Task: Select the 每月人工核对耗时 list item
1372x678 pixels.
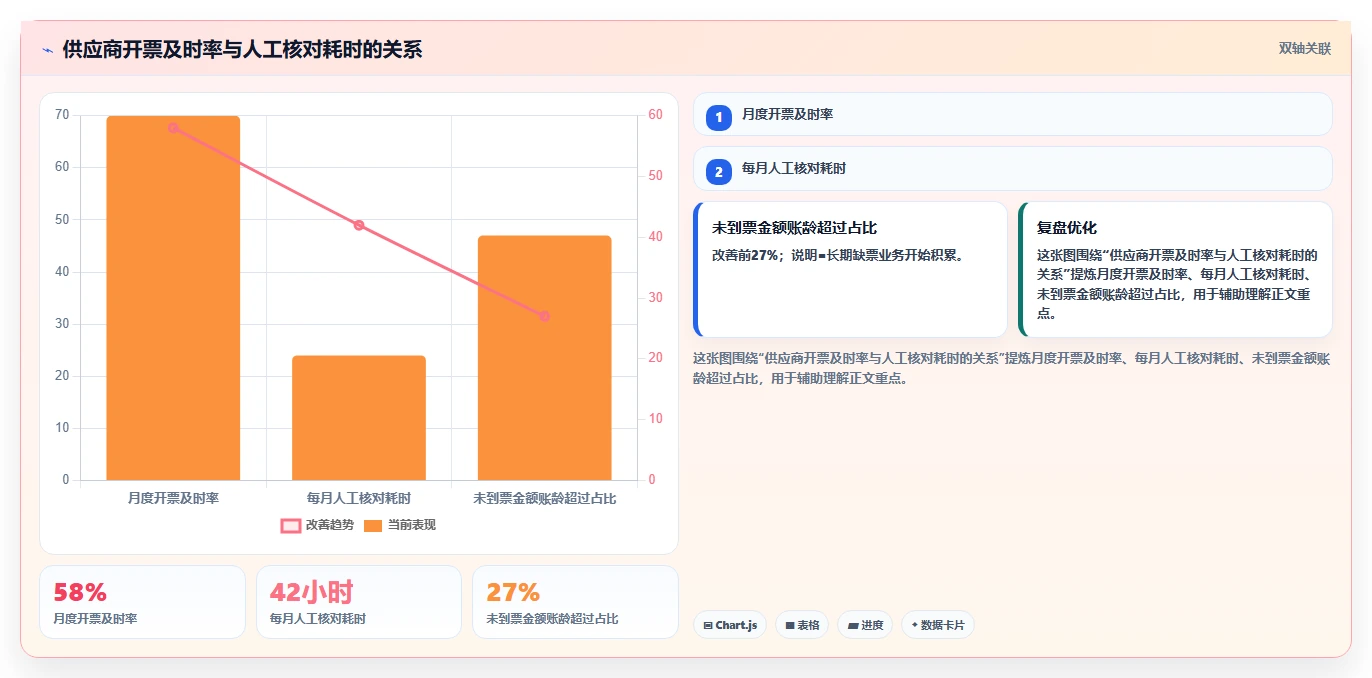Action: 1012,168
